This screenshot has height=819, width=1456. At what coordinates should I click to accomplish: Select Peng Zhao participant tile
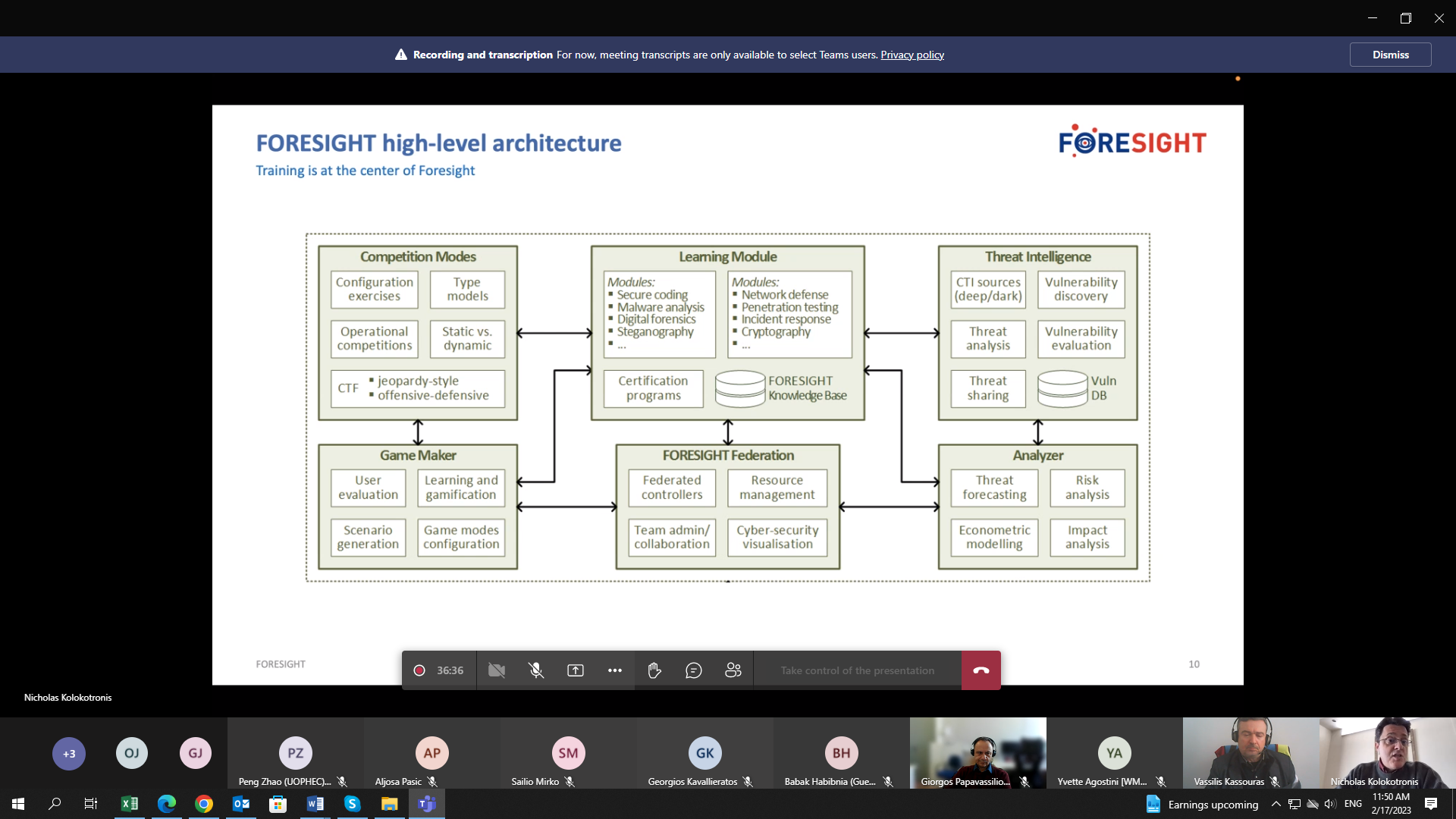pos(295,754)
